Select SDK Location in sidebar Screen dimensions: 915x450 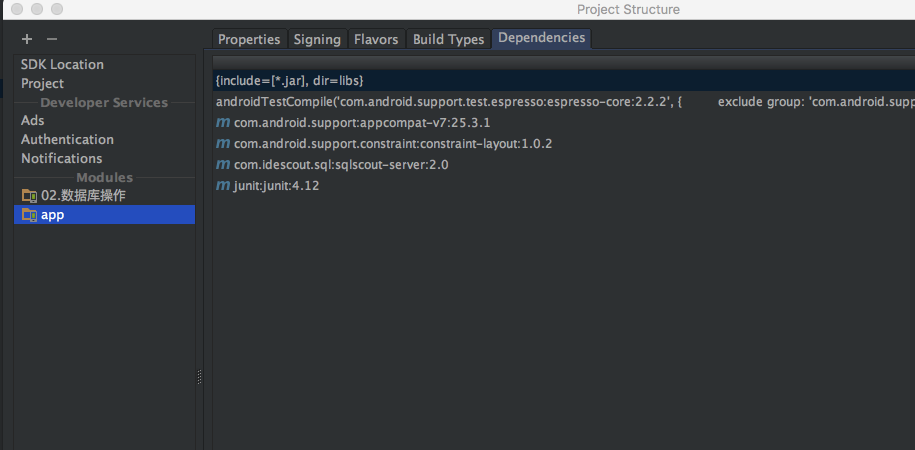point(62,64)
